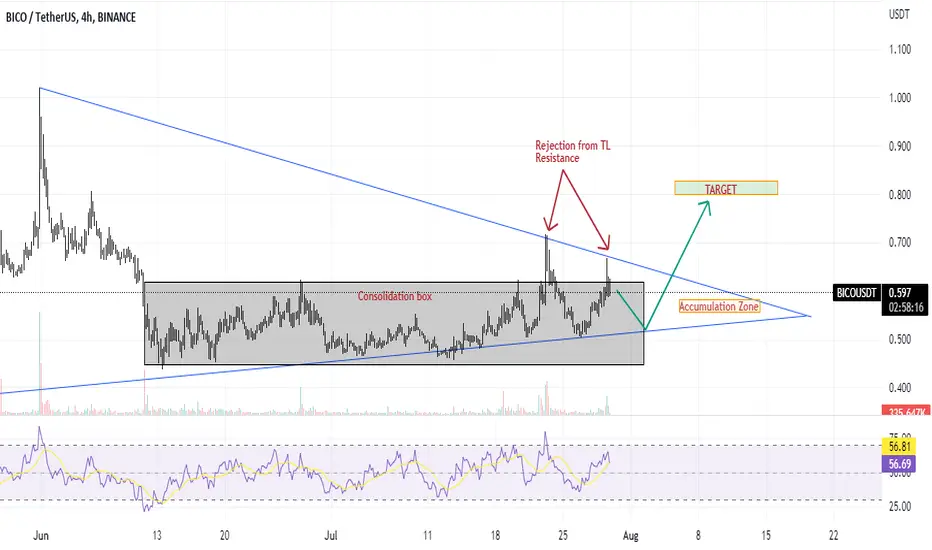Click the BICOUSDT price label
932x550 pixels.
click(x=857, y=293)
